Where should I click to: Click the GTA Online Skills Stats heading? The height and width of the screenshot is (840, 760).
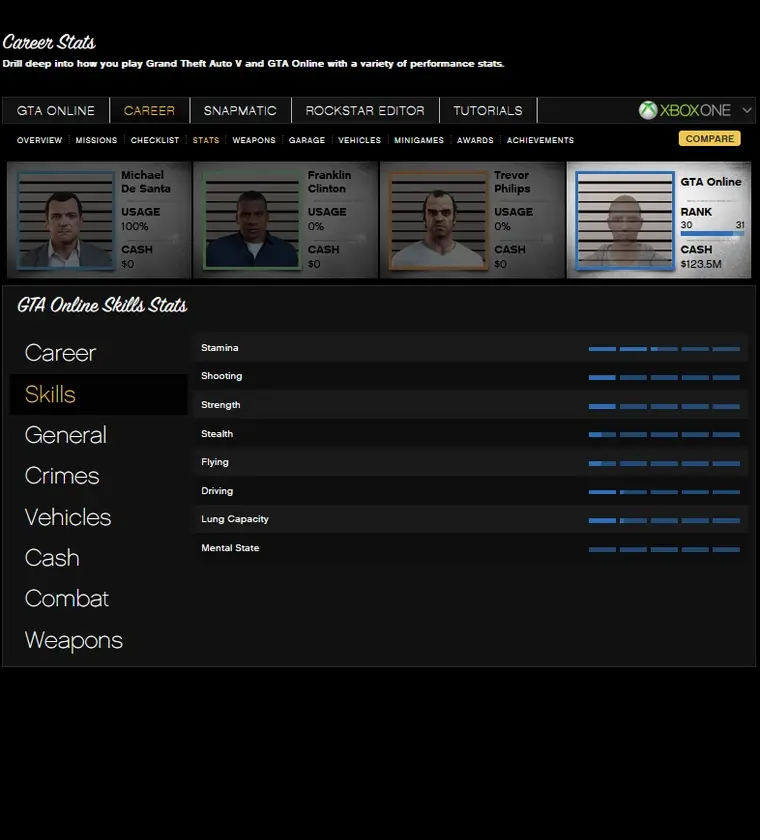tap(102, 305)
